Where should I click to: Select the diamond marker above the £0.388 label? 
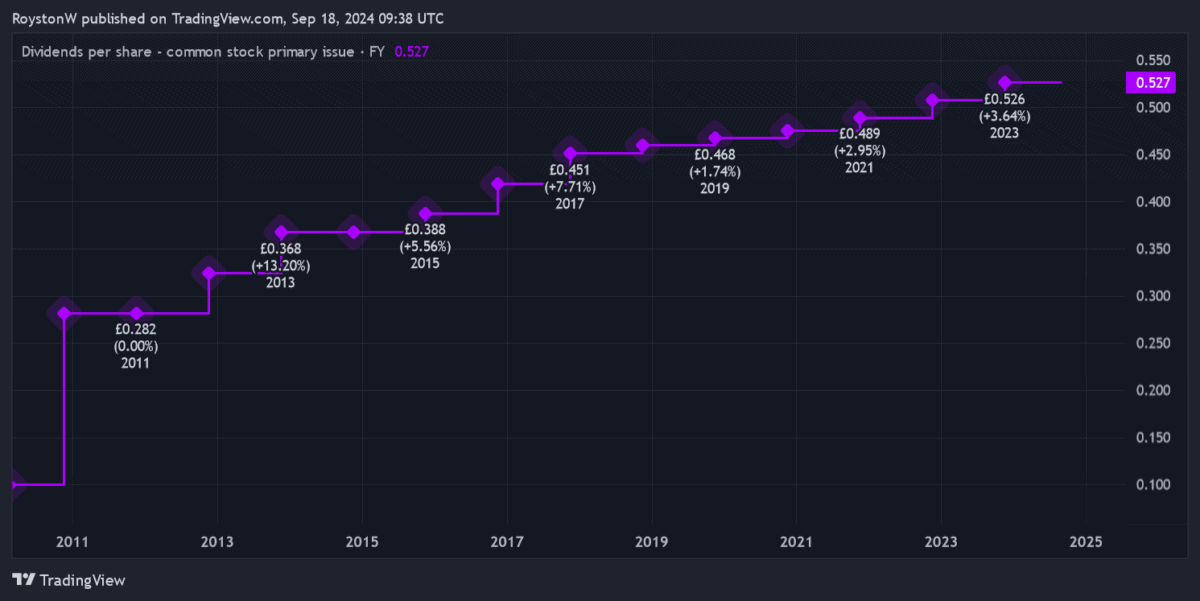(426, 214)
